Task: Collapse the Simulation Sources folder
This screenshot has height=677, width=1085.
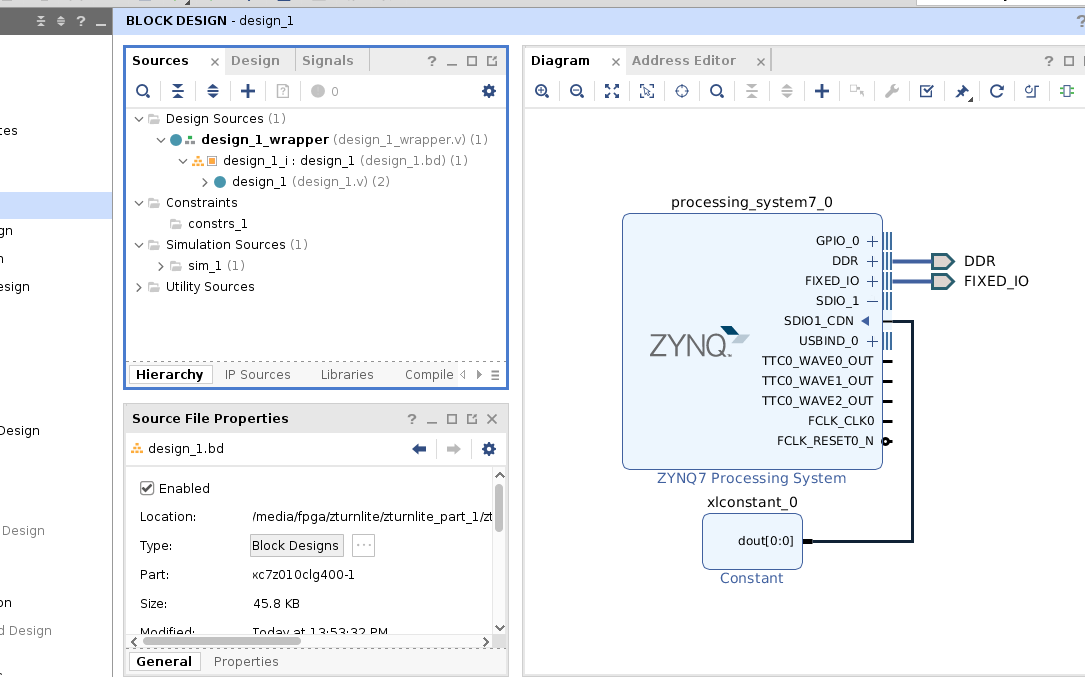Action: click(138, 245)
